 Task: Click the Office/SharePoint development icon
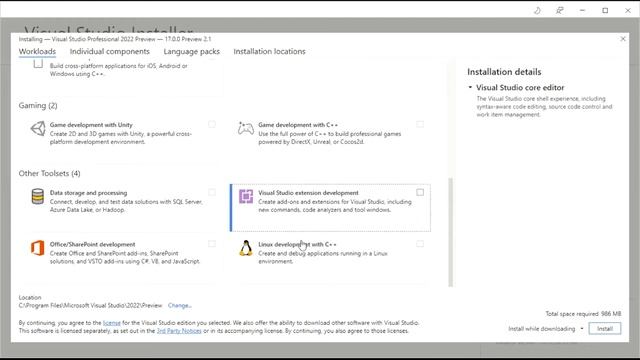[38, 248]
